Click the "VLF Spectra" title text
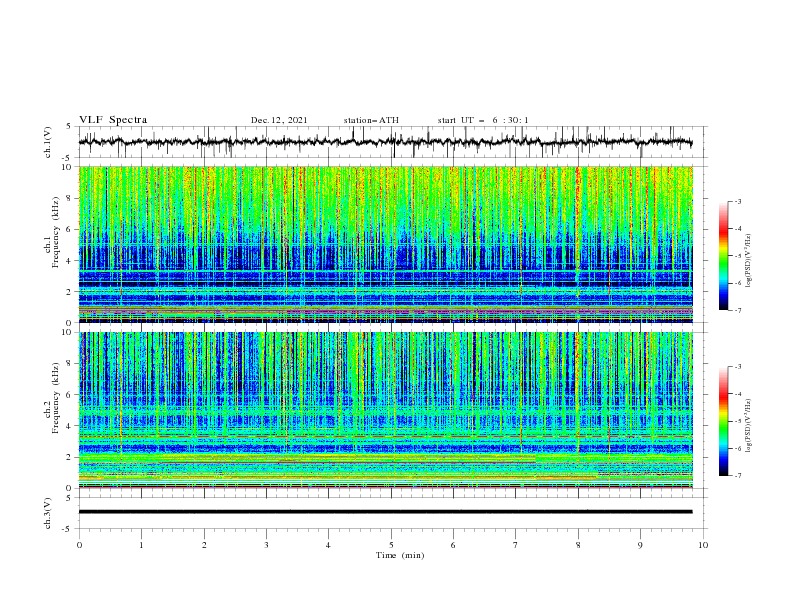 [x=113, y=120]
